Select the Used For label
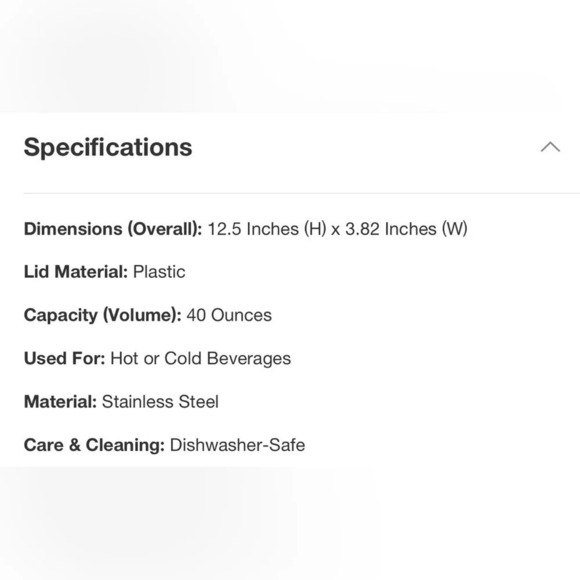The width and height of the screenshot is (580, 580). [x=65, y=358]
